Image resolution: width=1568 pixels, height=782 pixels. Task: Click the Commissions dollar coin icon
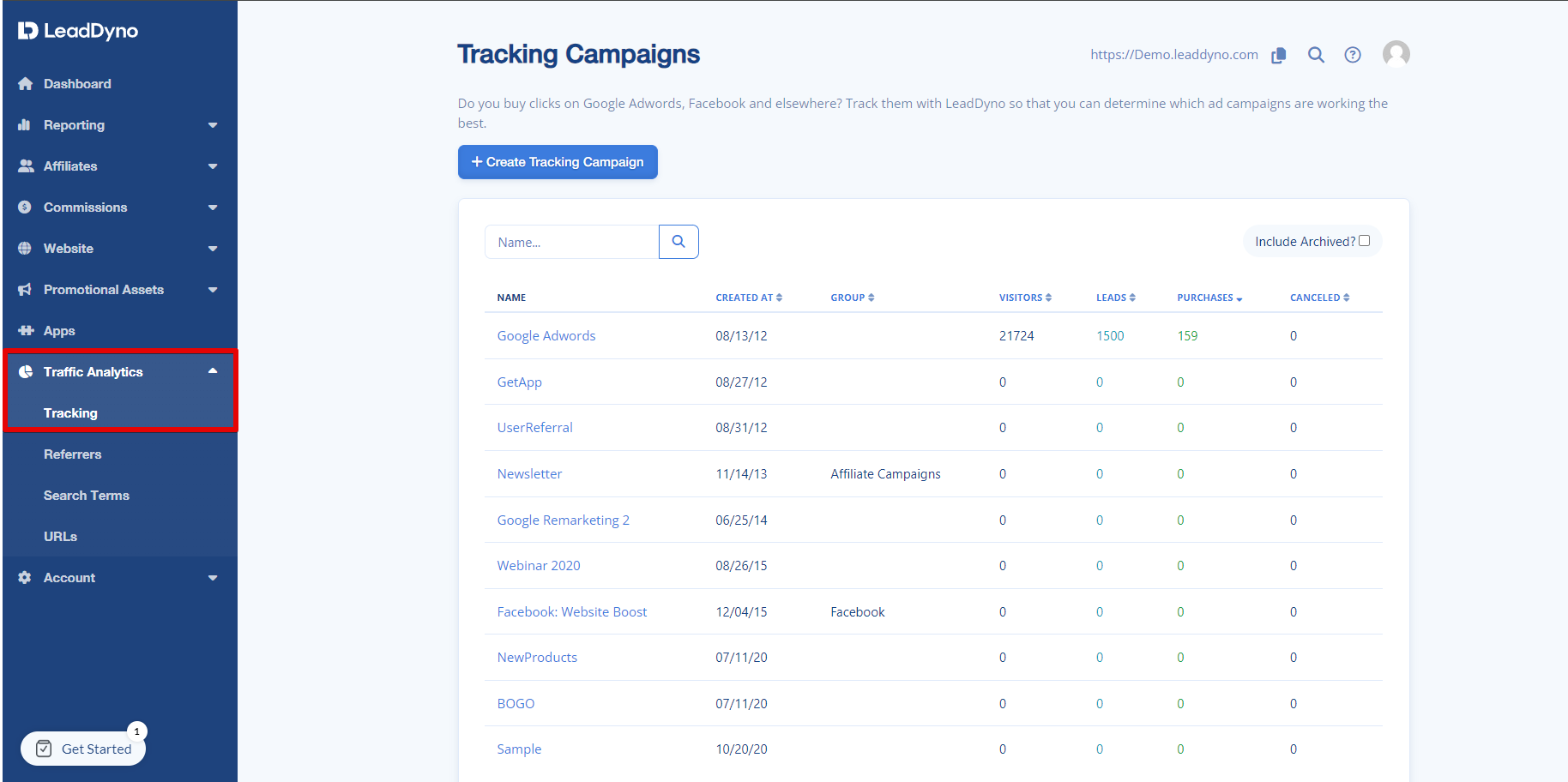point(25,208)
